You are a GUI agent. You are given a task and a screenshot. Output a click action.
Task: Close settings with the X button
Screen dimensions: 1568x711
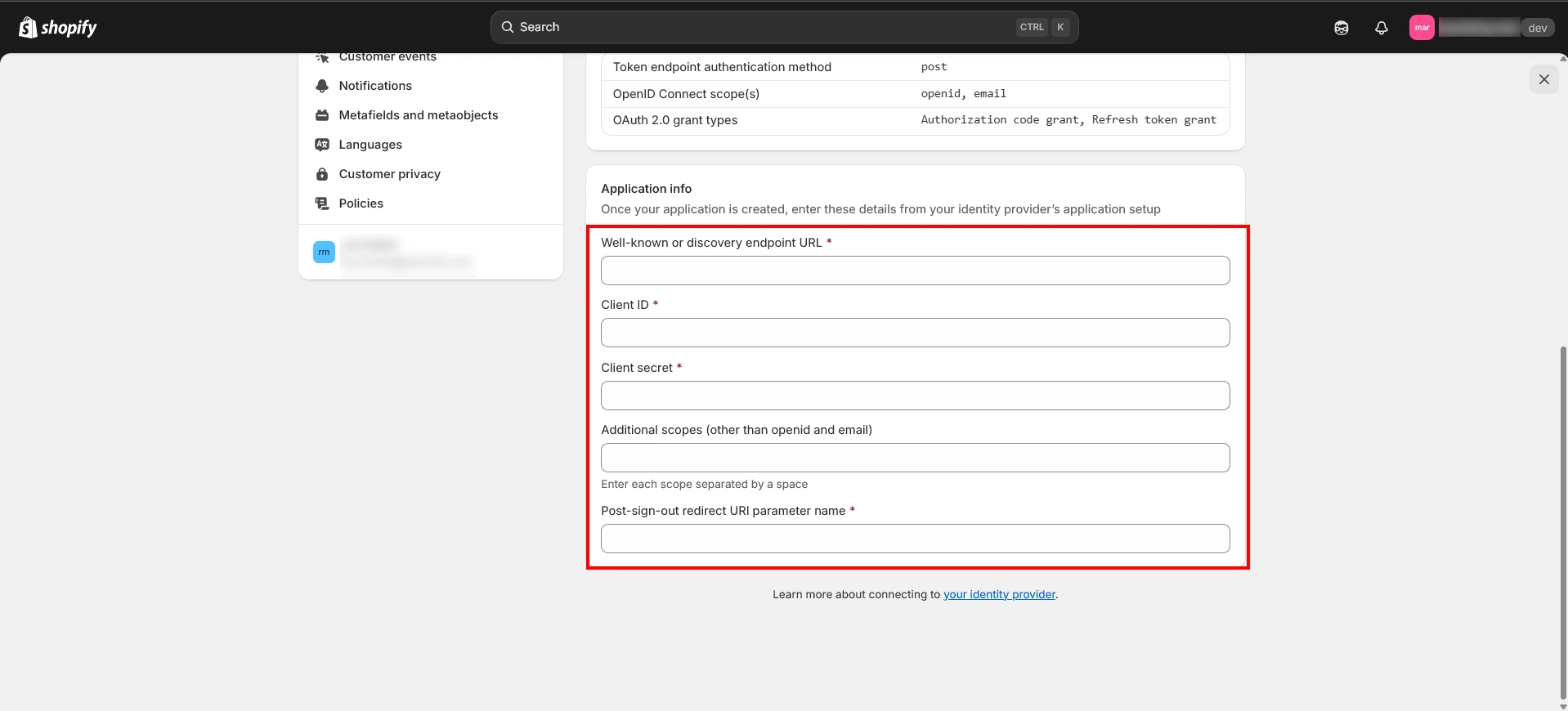[1543, 79]
